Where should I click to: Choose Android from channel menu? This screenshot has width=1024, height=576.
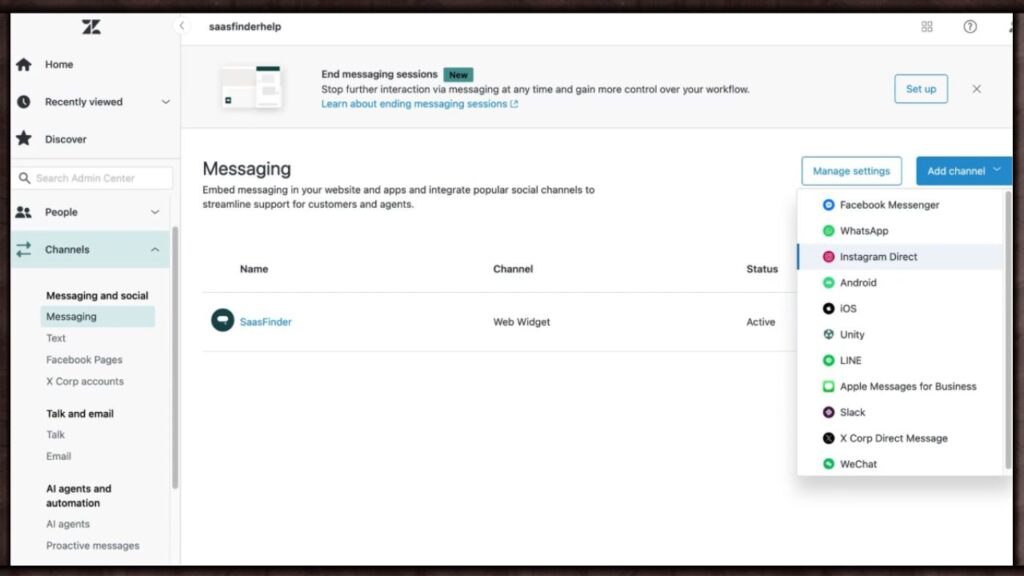(x=900, y=282)
